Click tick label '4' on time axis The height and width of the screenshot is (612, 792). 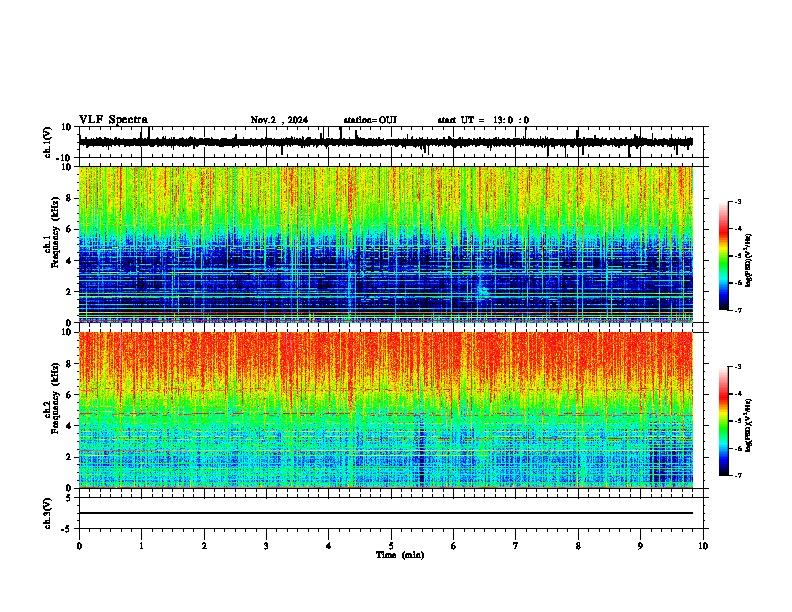(328, 546)
